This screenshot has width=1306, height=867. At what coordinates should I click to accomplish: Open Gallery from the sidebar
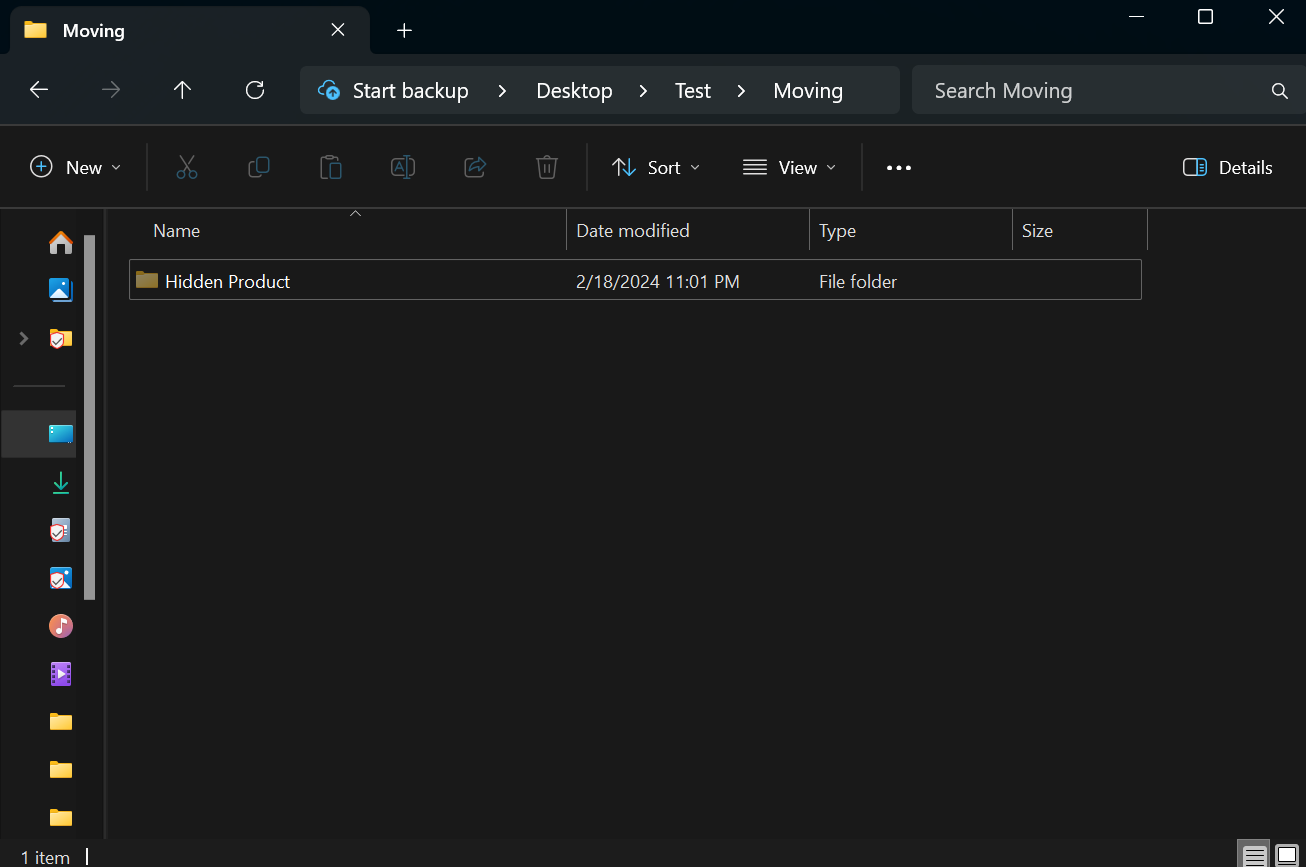61,290
